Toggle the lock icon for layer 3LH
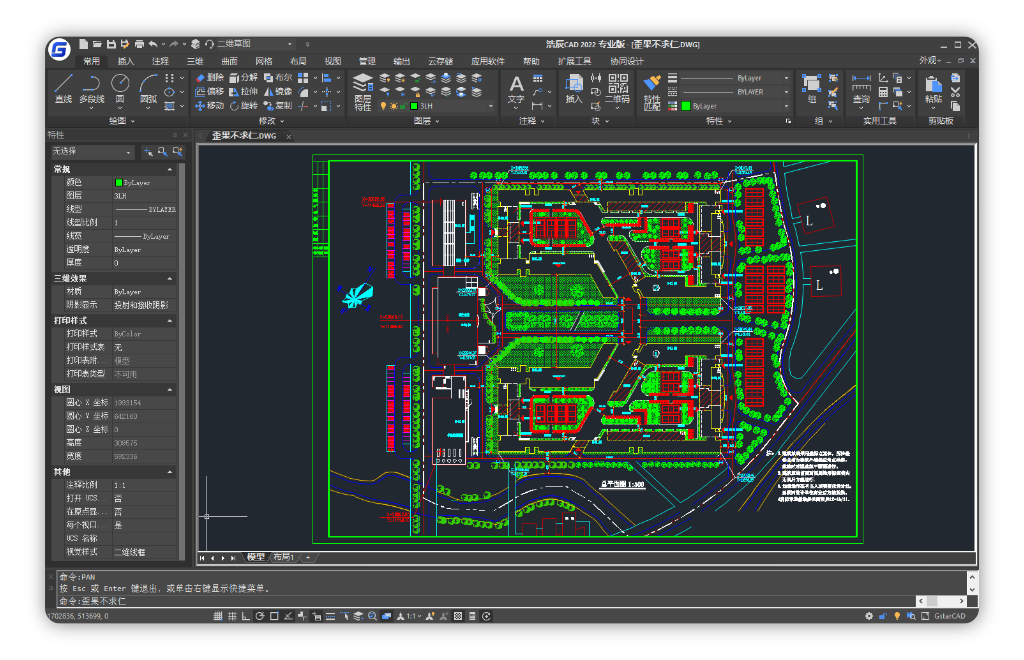This screenshot has width=1024, height=660. pyautogui.click(x=403, y=106)
